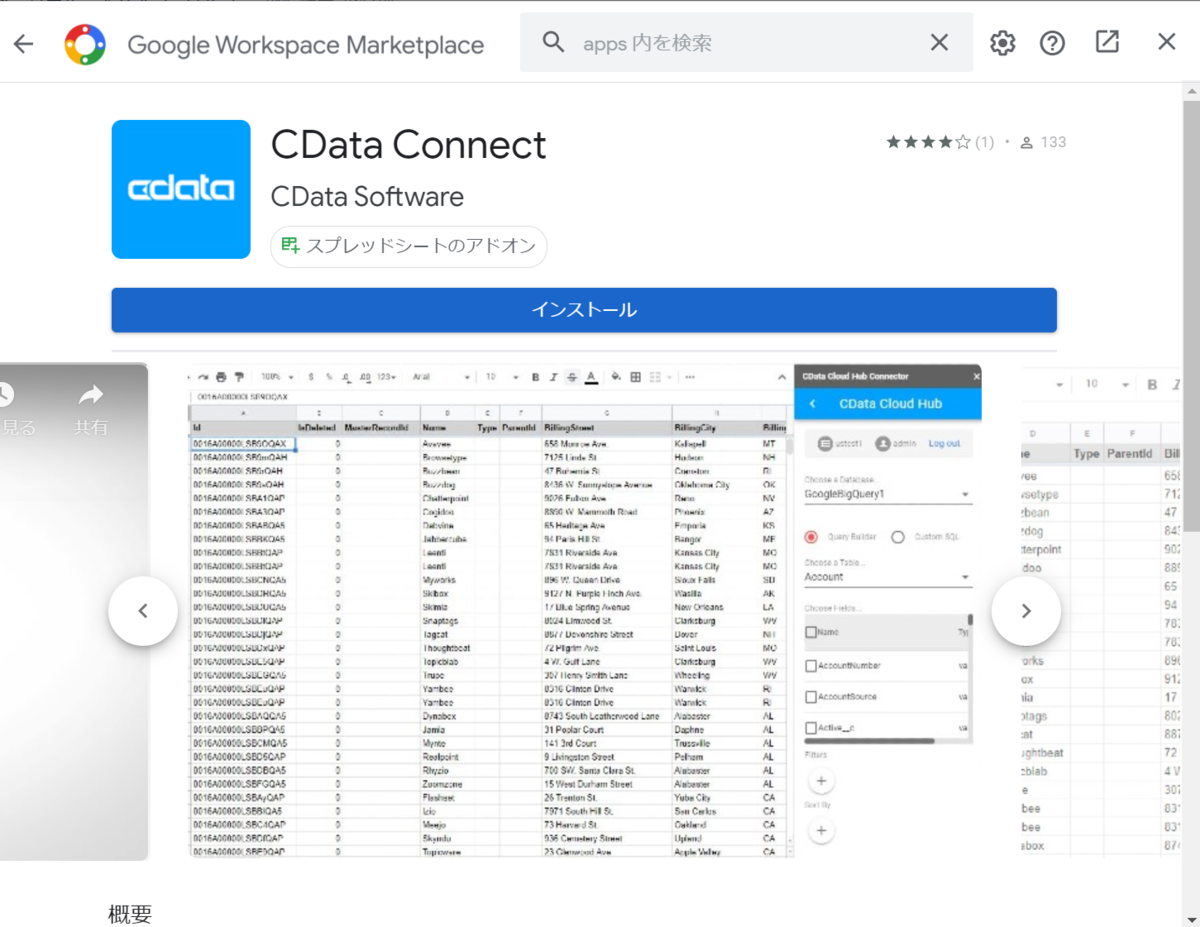This screenshot has width=1200, height=927.
Task: Click the fields list horizontal scrollbar
Action: coord(869,741)
